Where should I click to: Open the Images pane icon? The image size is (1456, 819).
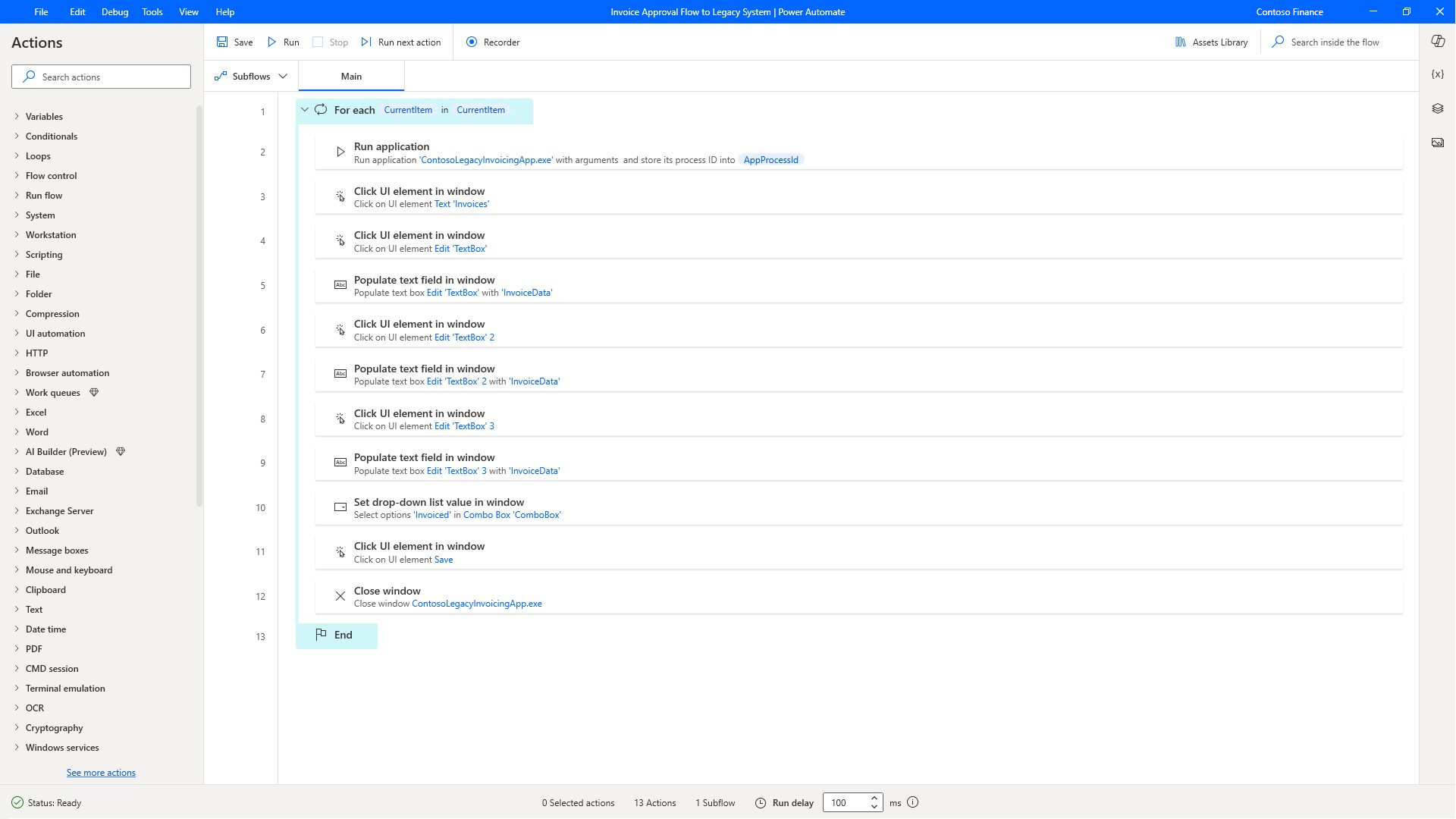click(x=1437, y=143)
